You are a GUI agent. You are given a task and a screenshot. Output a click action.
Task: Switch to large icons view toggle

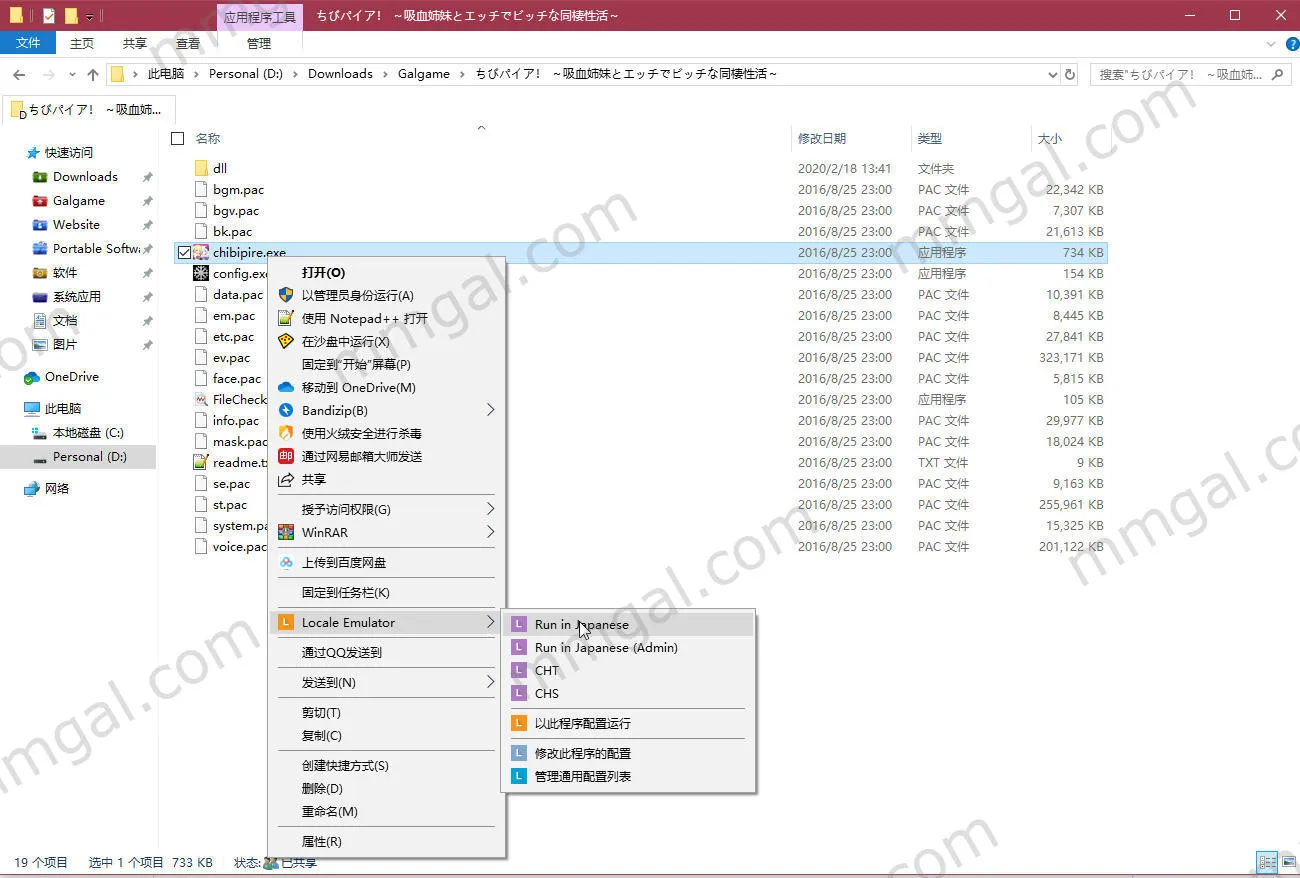click(1288, 862)
